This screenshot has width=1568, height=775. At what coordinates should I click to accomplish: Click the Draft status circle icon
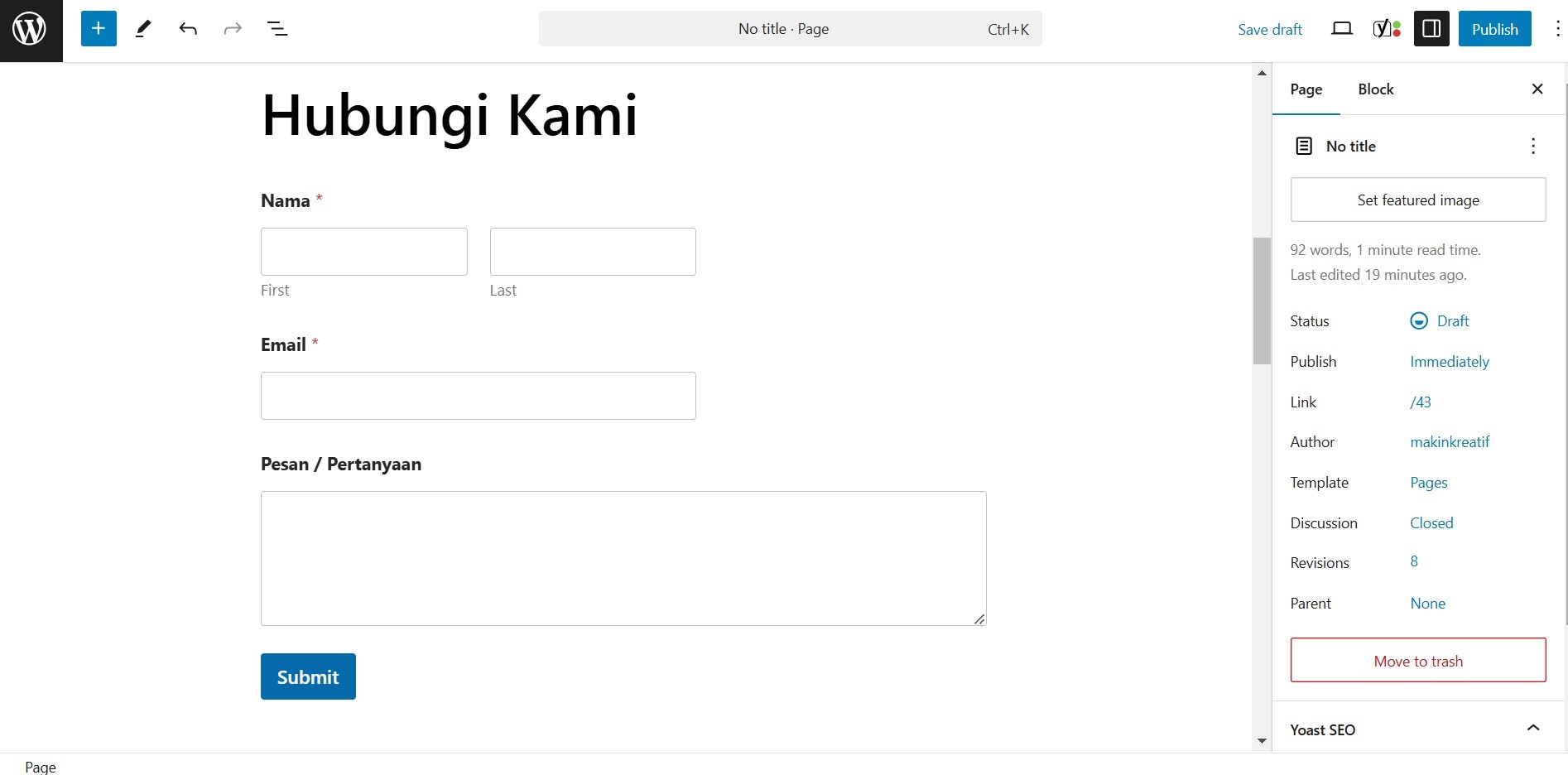click(x=1419, y=320)
